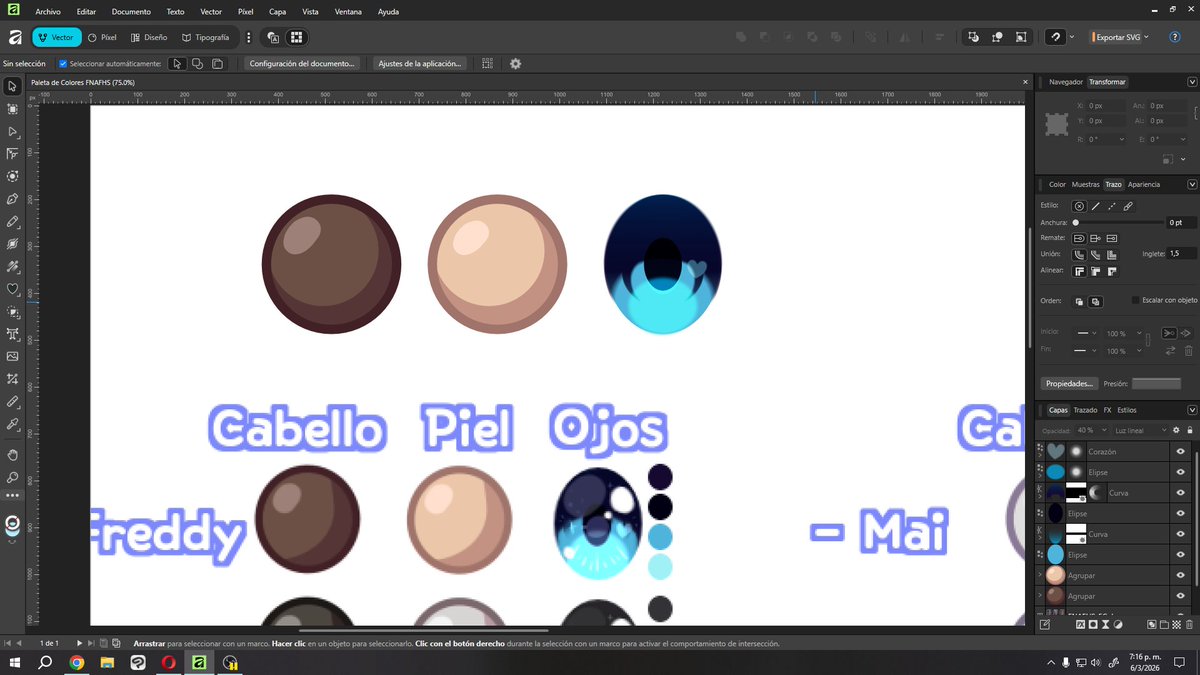Expand the last Agrupar layer

pos(1040,594)
